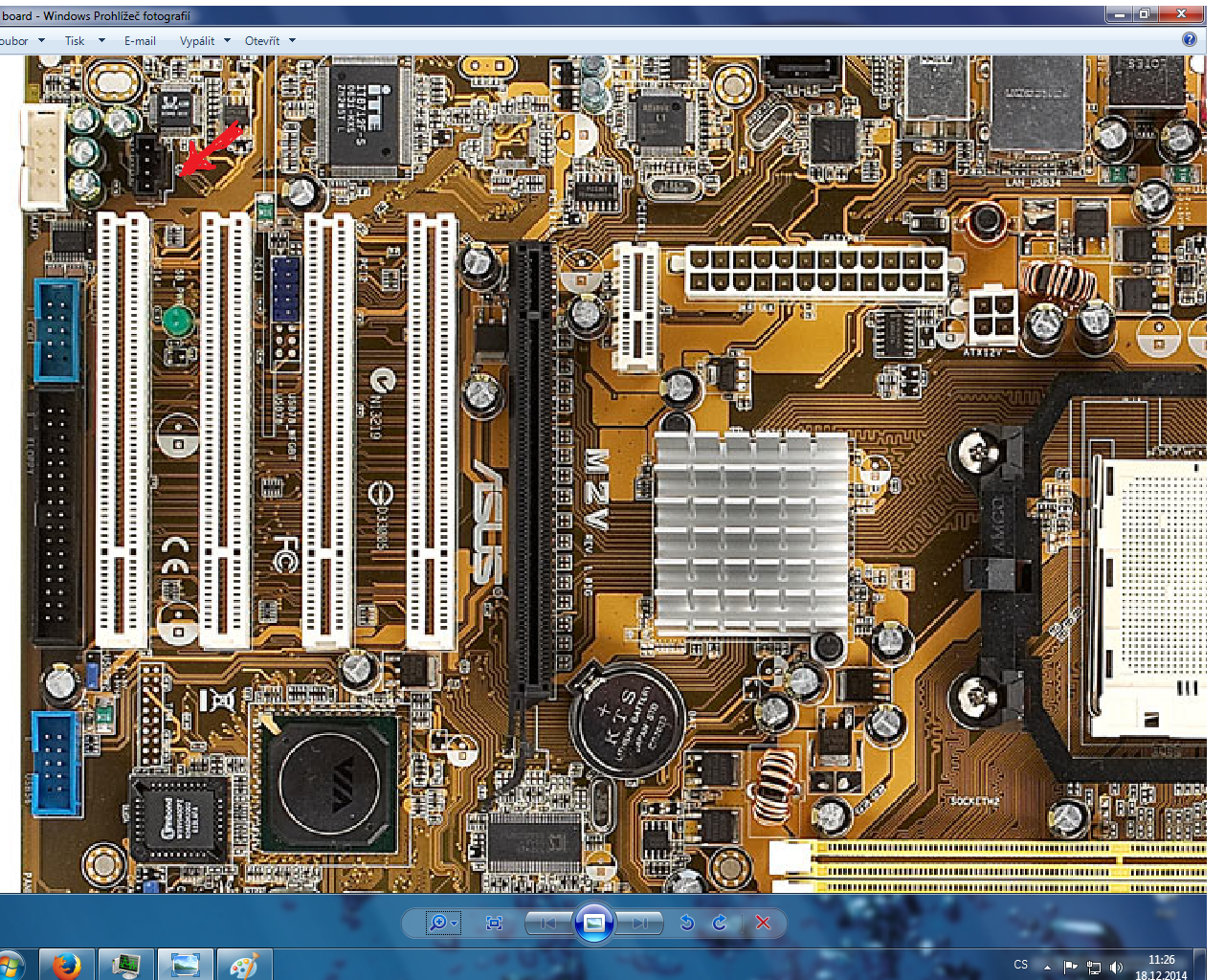Select the Photo Viewer taskbar button

[x=186, y=965]
